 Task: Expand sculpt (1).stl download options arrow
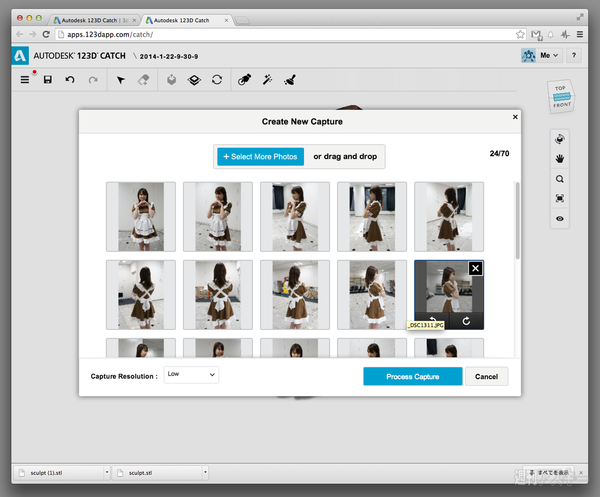[107, 473]
